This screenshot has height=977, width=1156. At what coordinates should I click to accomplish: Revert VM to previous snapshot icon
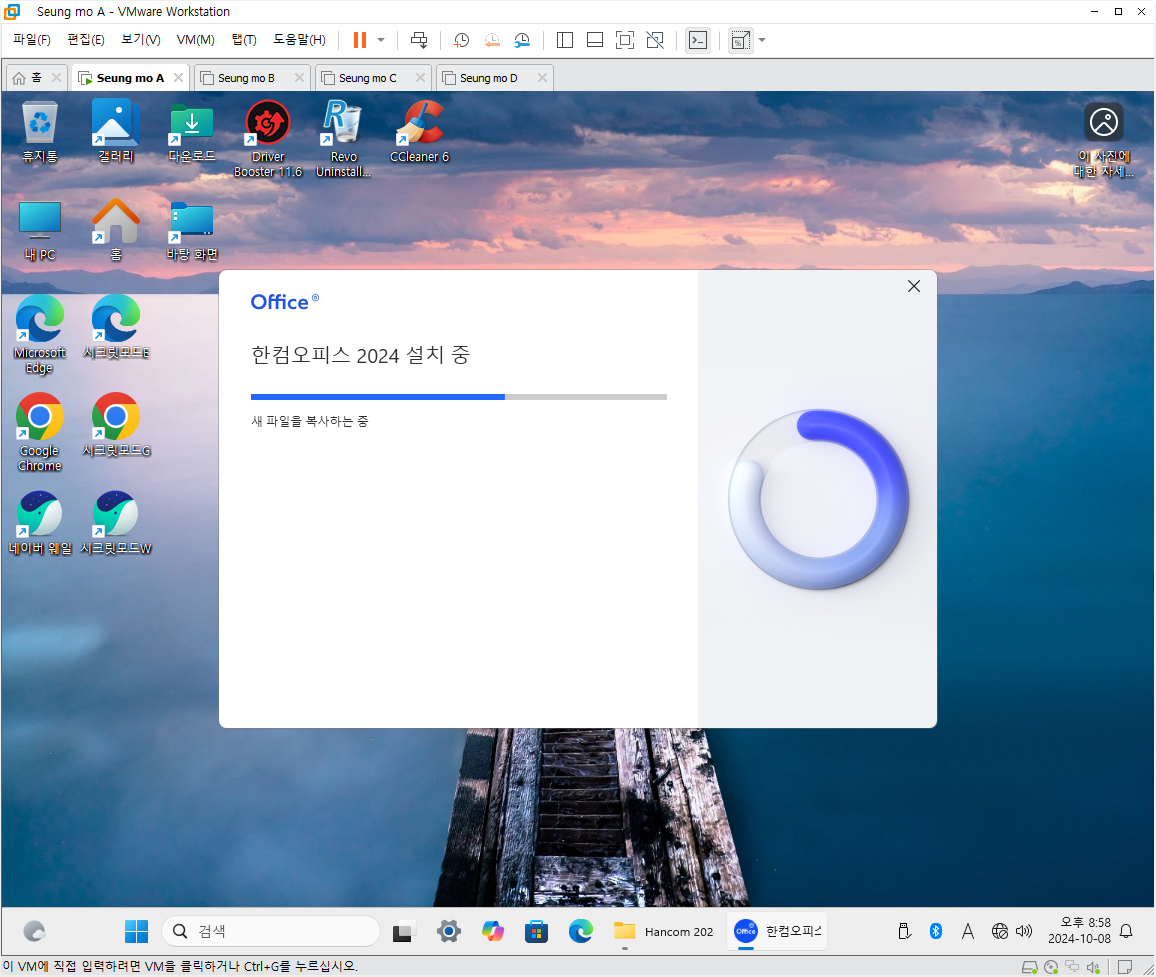click(492, 40)
